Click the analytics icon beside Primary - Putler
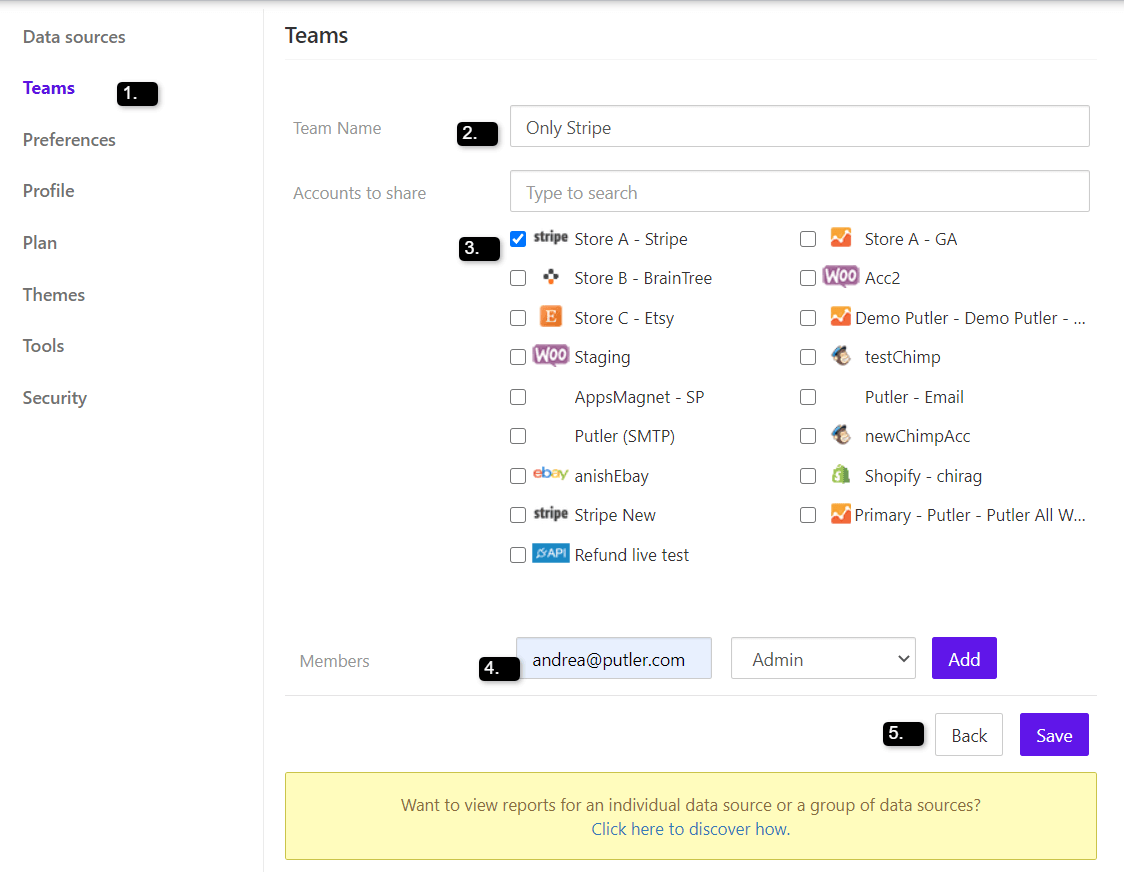1124x873 pixels. [x=841, y=514]
